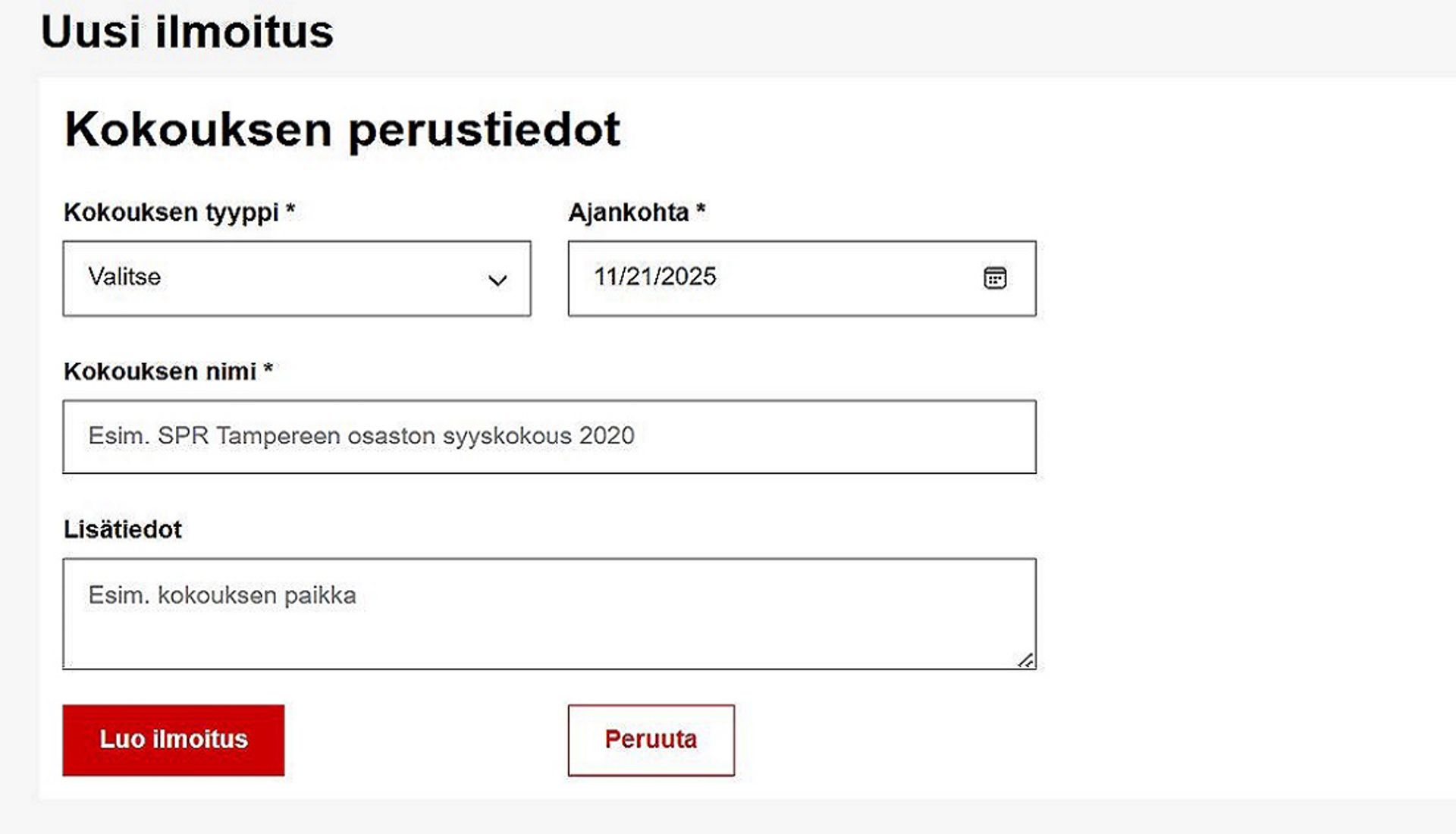Open the Ajankohta date field calendar
The height and width of the screenshot is (834, 1456).
pos(994,278)
